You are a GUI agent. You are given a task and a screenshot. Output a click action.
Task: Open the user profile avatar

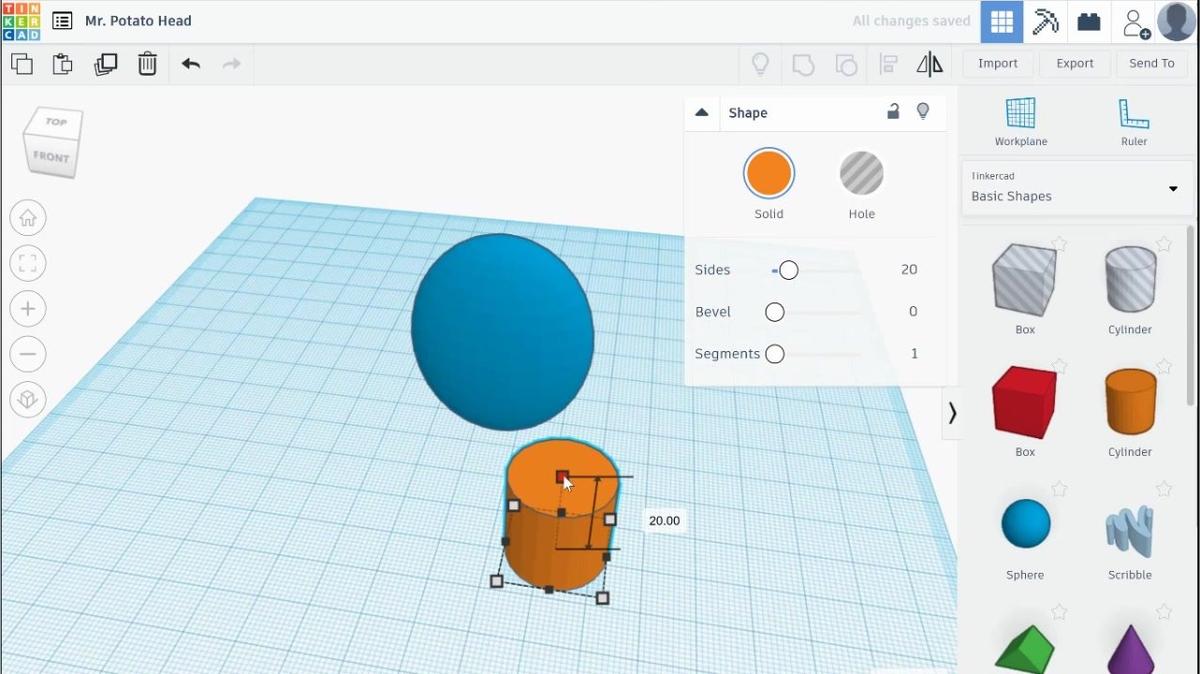1177,21
